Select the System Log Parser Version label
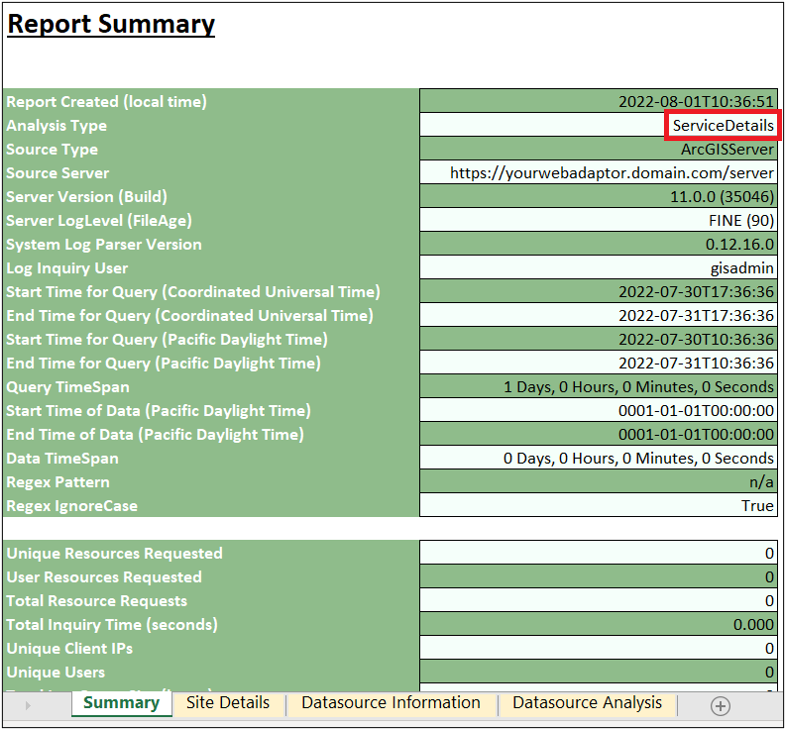The image size is (786, 731). [x=104, y=244]
